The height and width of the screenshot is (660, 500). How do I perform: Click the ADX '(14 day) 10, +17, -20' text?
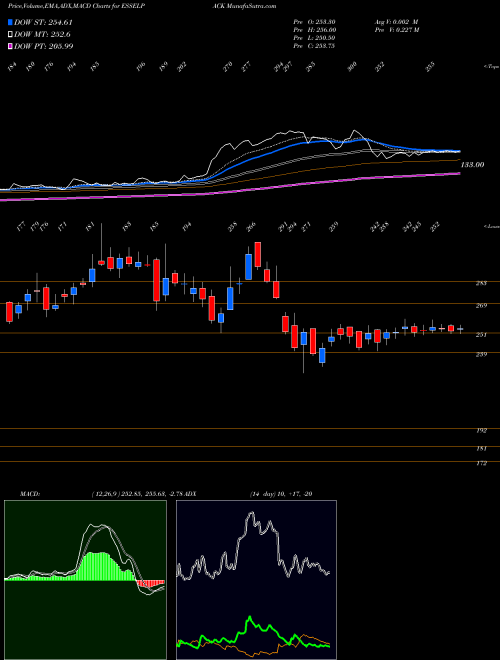(280, 494)
